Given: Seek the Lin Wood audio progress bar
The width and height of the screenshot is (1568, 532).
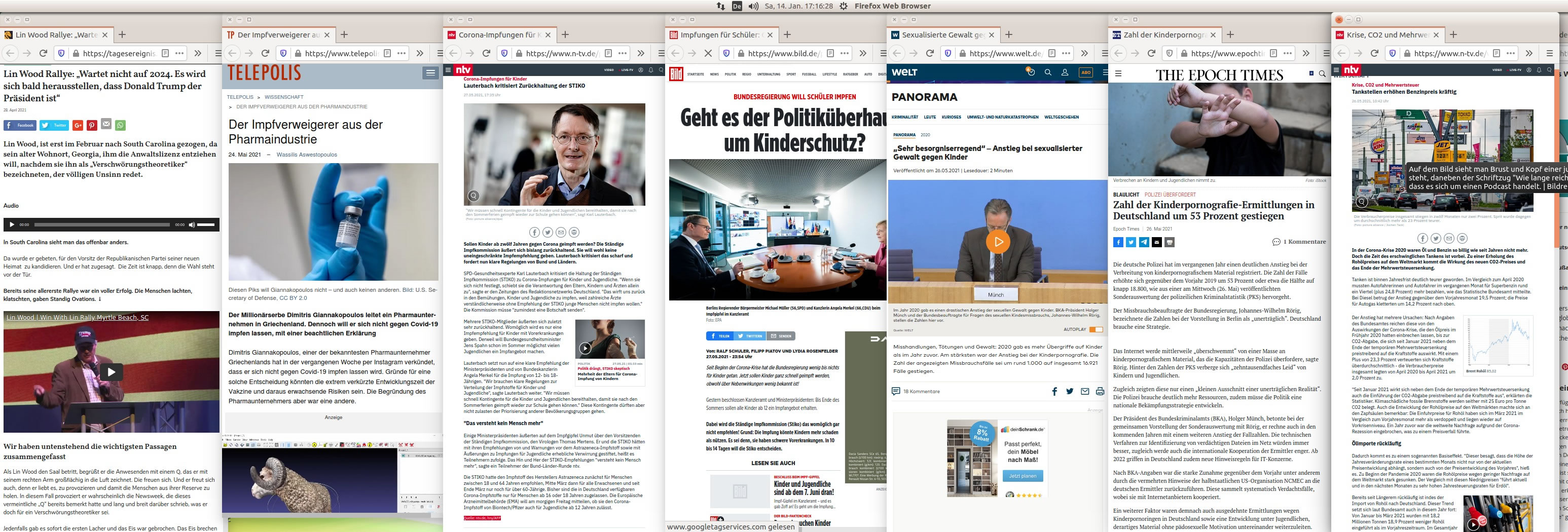Looking at the screenshot, I should [x=102, y=224].
